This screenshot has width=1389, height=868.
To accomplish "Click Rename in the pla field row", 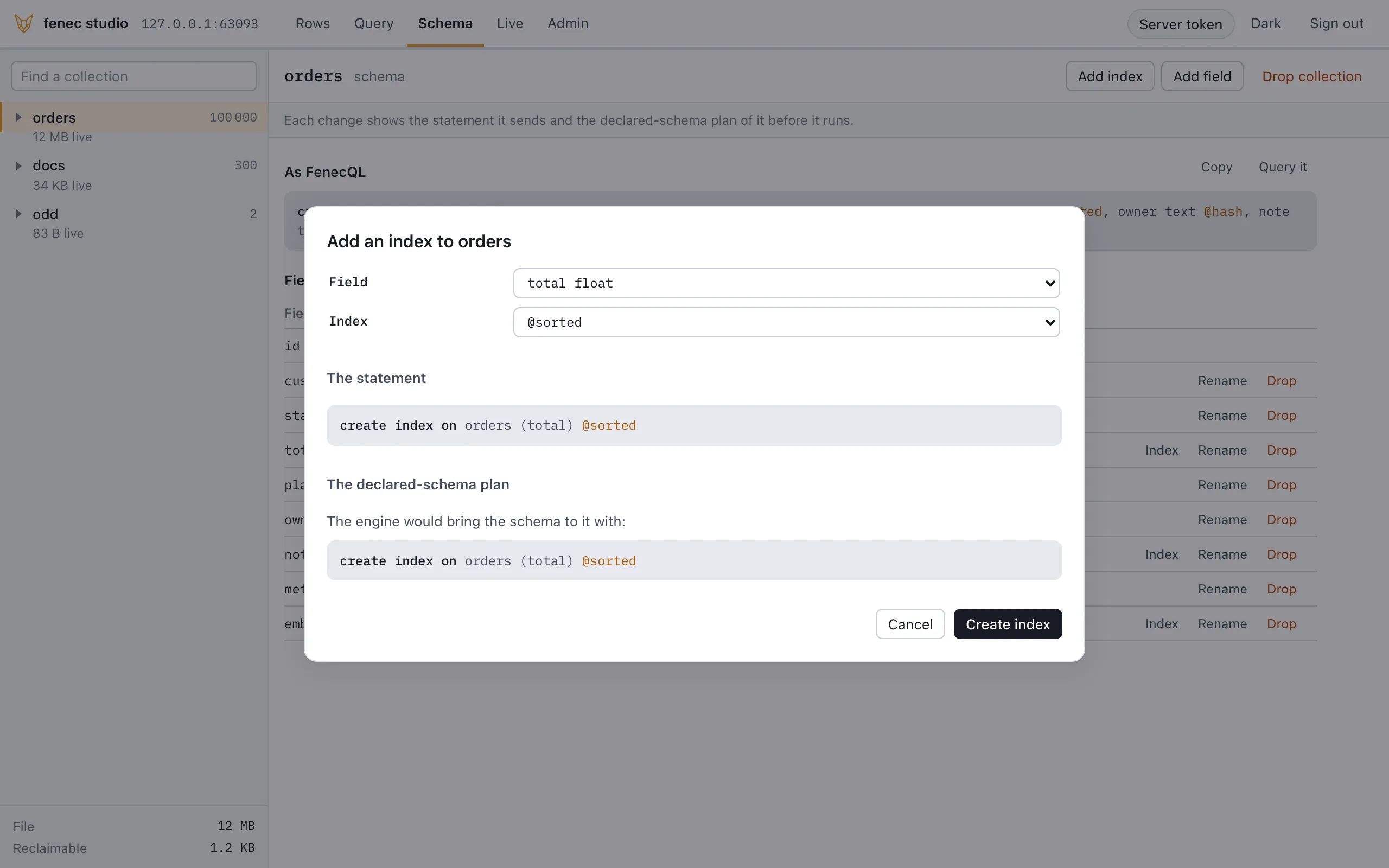I will click(x=1222, y=485).
